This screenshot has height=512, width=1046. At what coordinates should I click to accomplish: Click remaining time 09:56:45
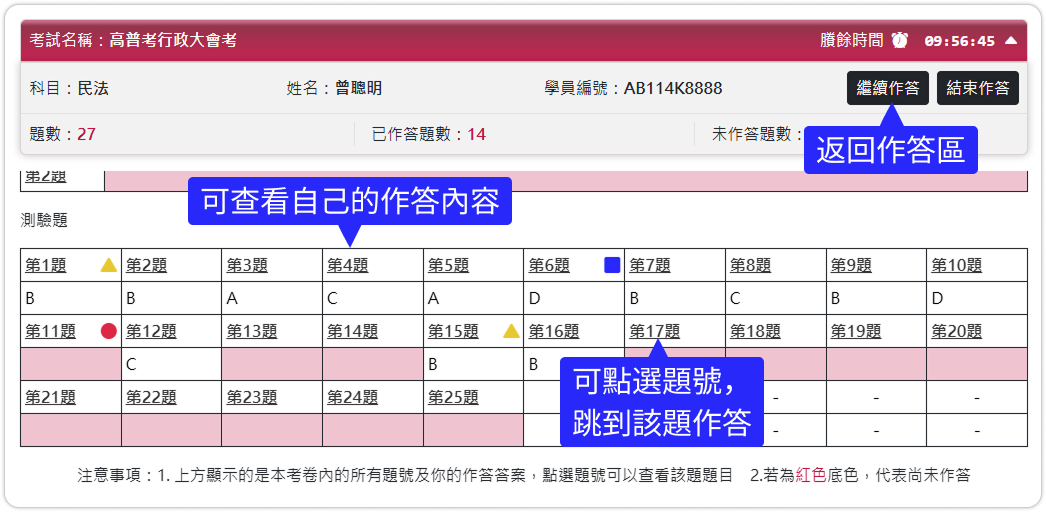click(x=960, y=41)
